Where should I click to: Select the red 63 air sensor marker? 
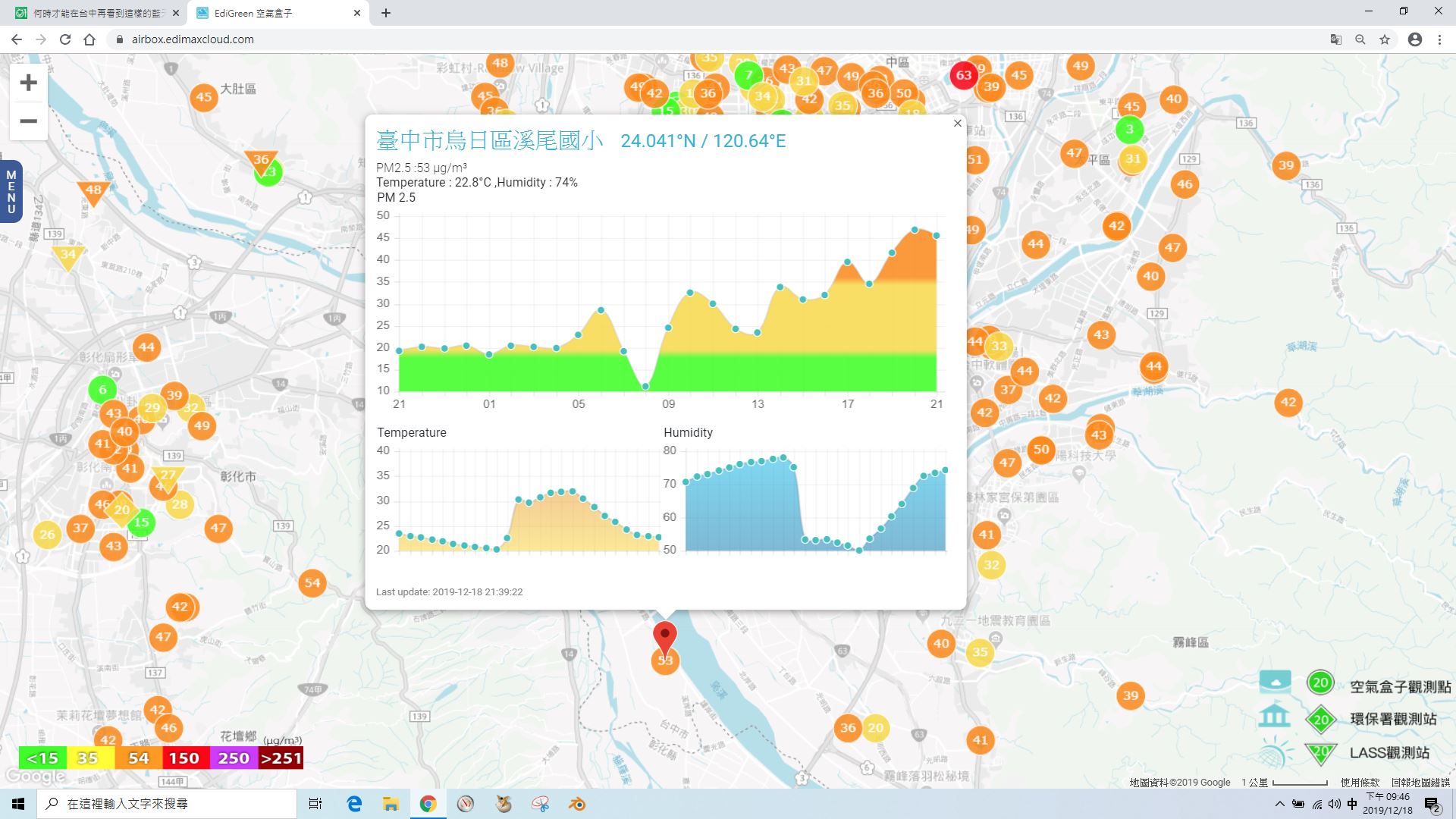964,75
